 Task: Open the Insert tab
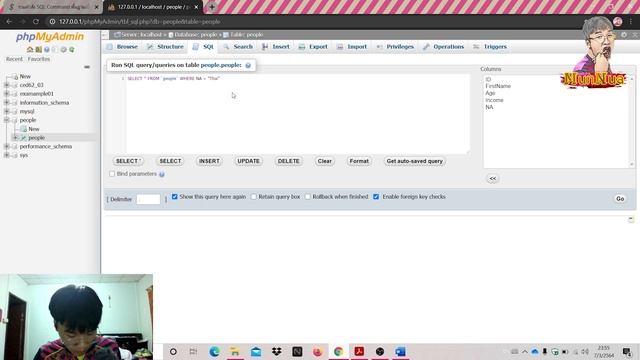(x=276, y=47)
